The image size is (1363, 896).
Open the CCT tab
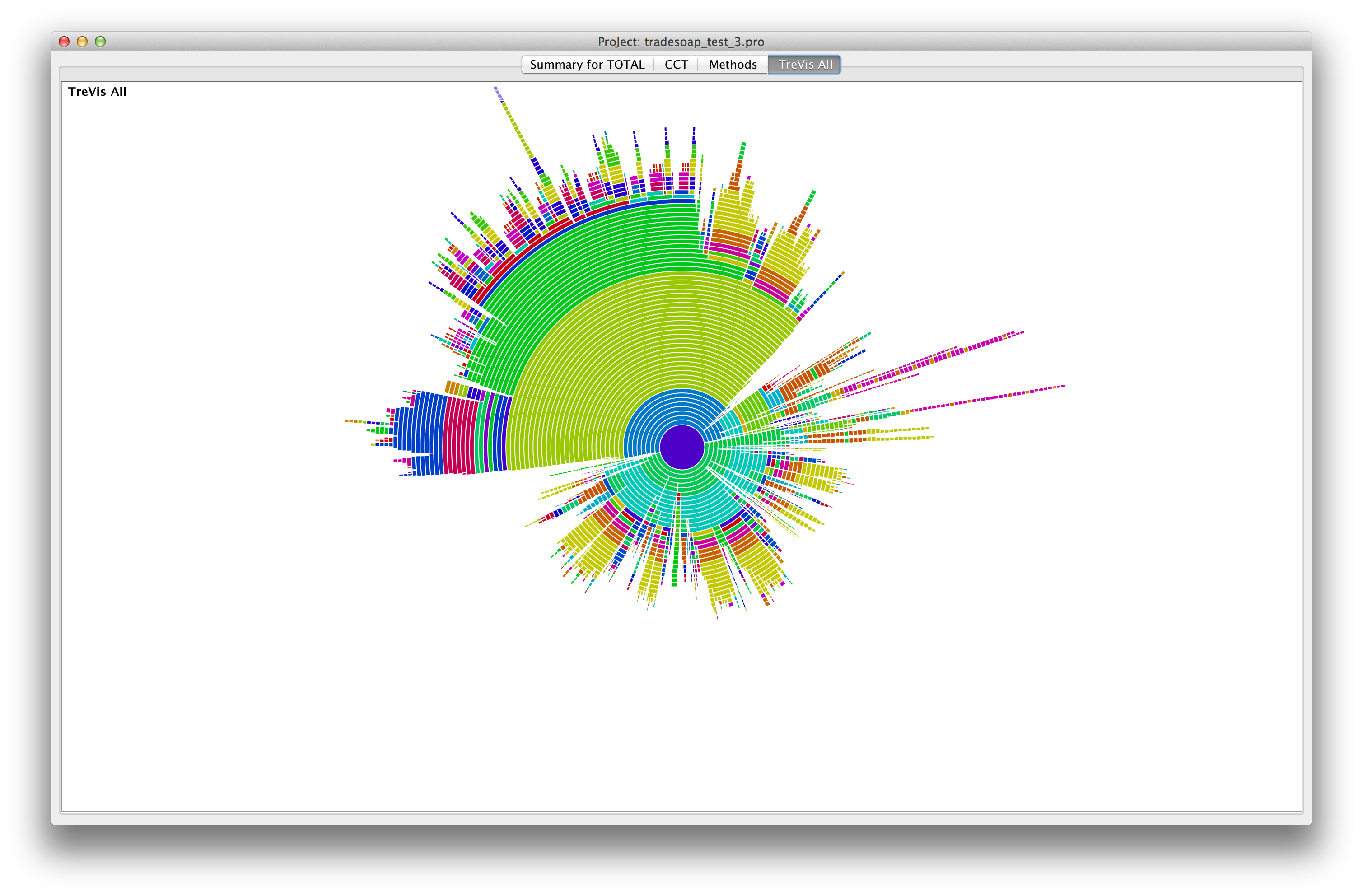[x=676, y=65]
